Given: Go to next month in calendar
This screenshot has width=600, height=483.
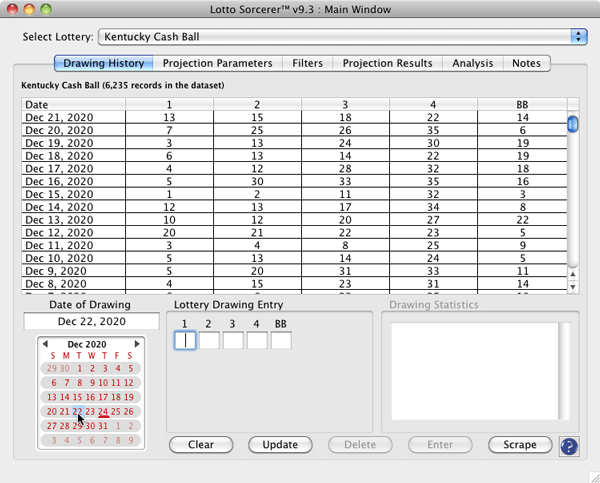Looking at the screenshot, I should (138, 344).
